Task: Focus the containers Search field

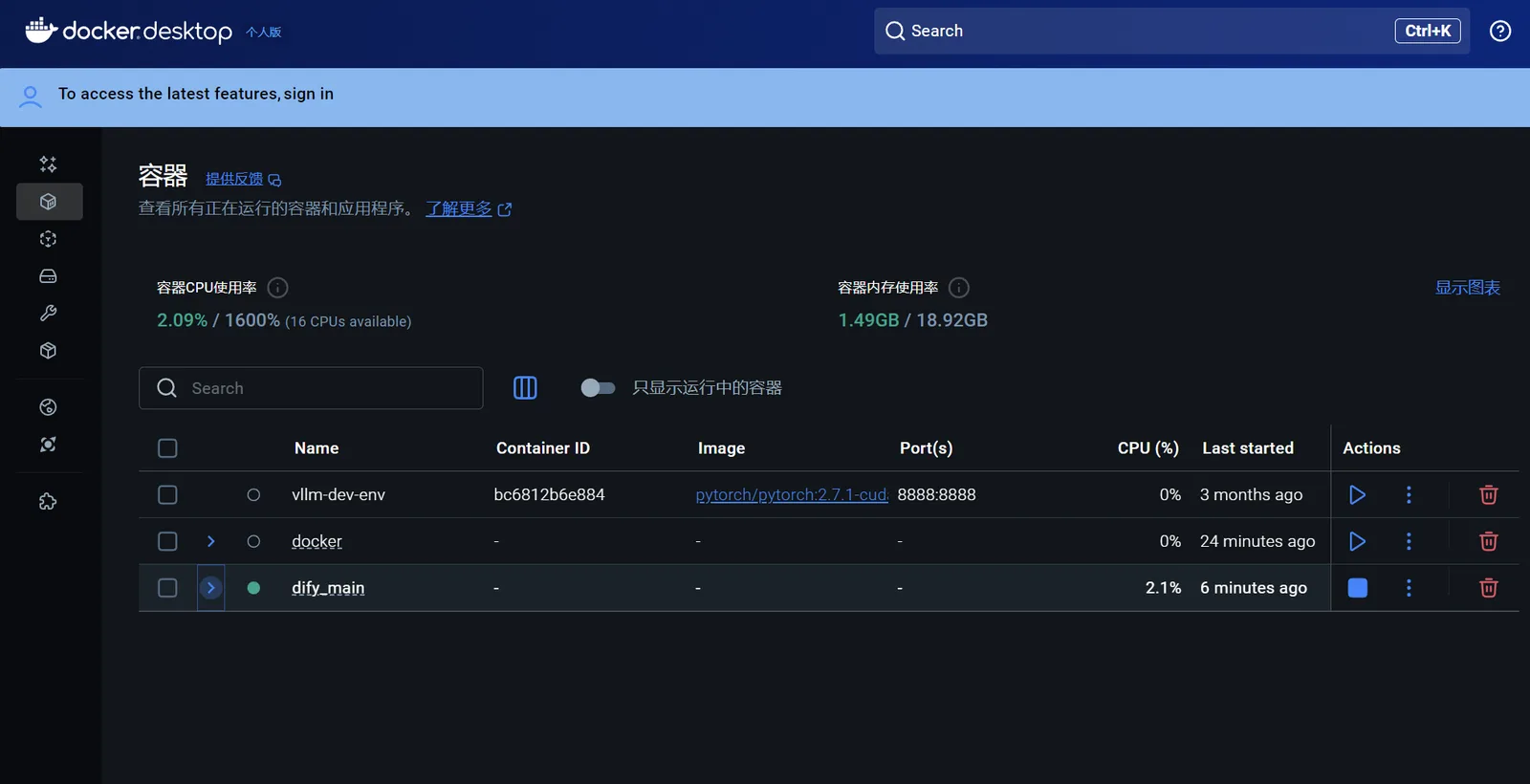Action: [x=311, y=388]
